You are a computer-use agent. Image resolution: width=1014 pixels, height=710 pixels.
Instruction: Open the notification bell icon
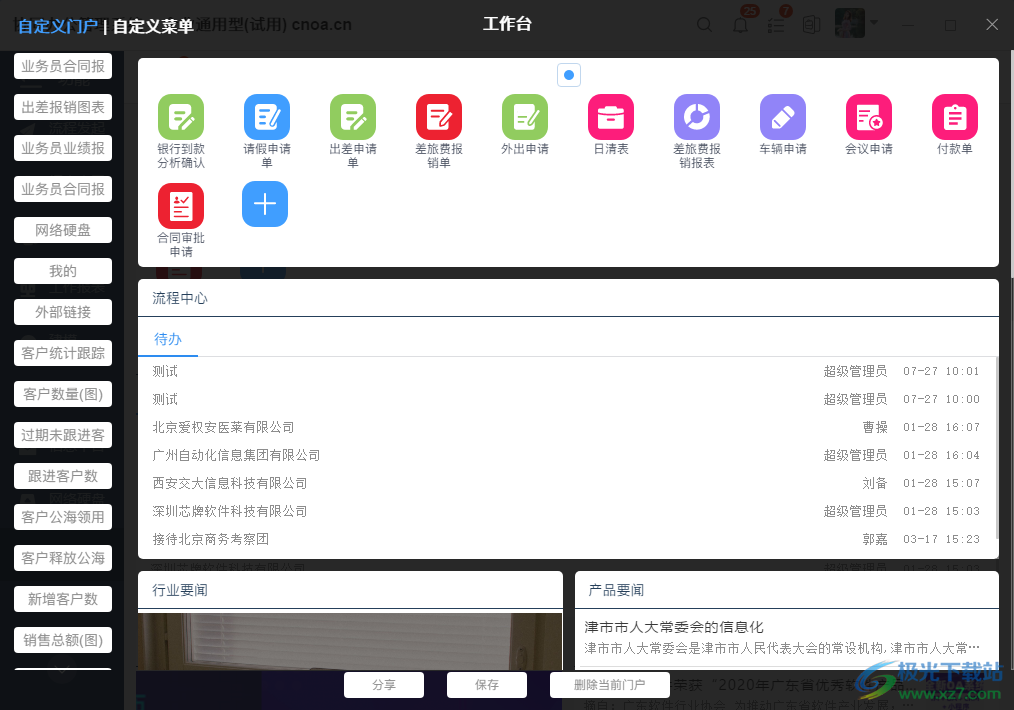pyautogui.click(x=740, y=25)
